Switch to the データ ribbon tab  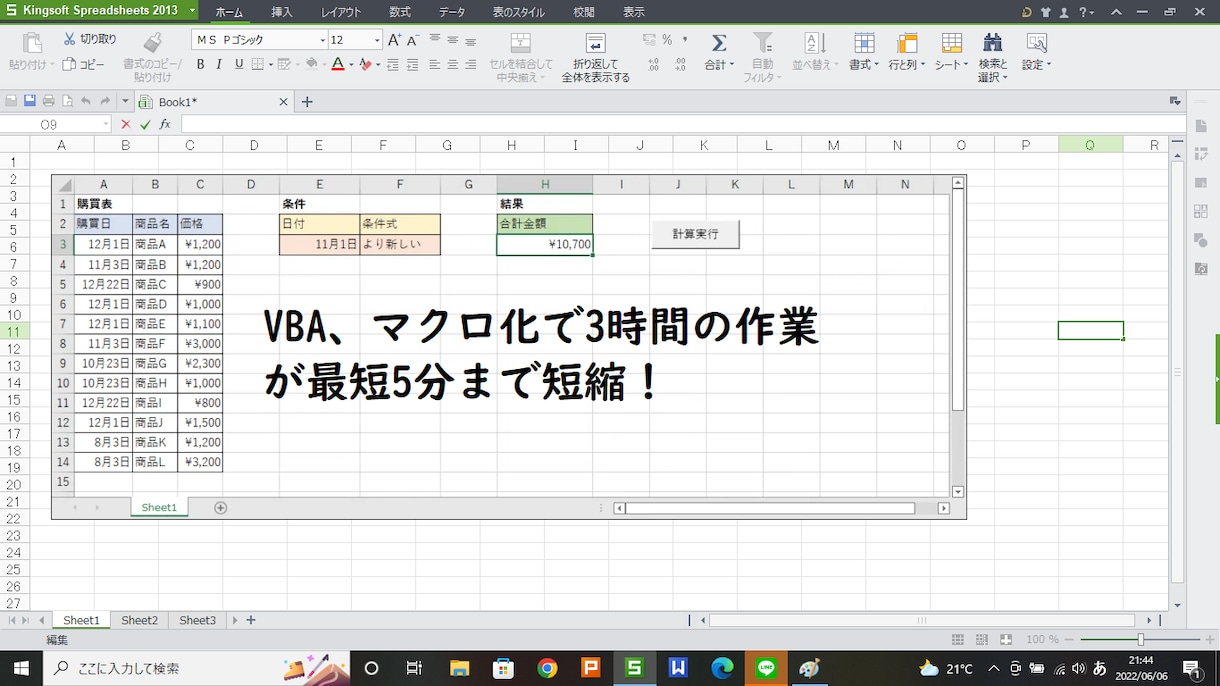451,12
